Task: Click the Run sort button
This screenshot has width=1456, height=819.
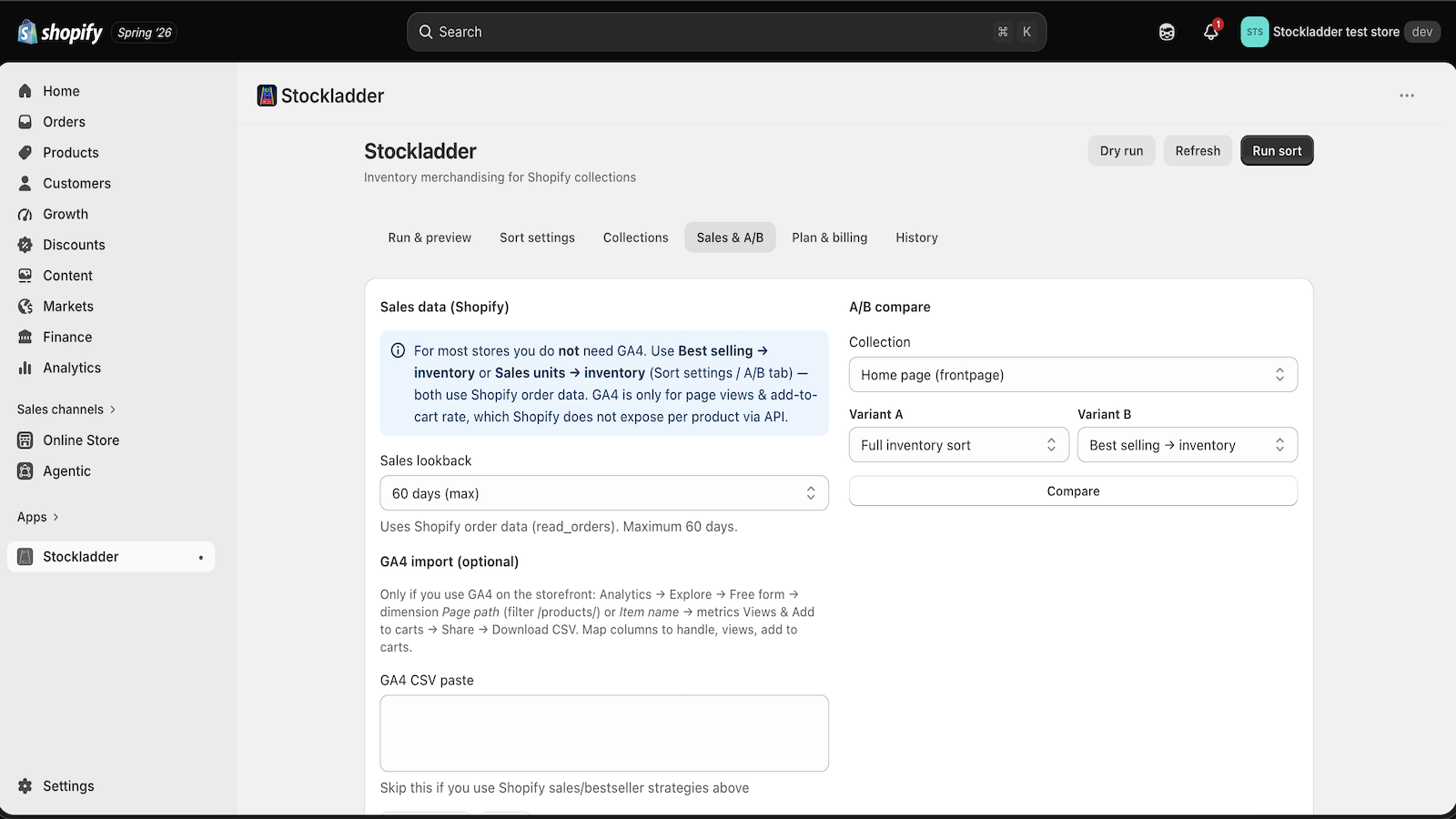Action: tap(1277, 151)
